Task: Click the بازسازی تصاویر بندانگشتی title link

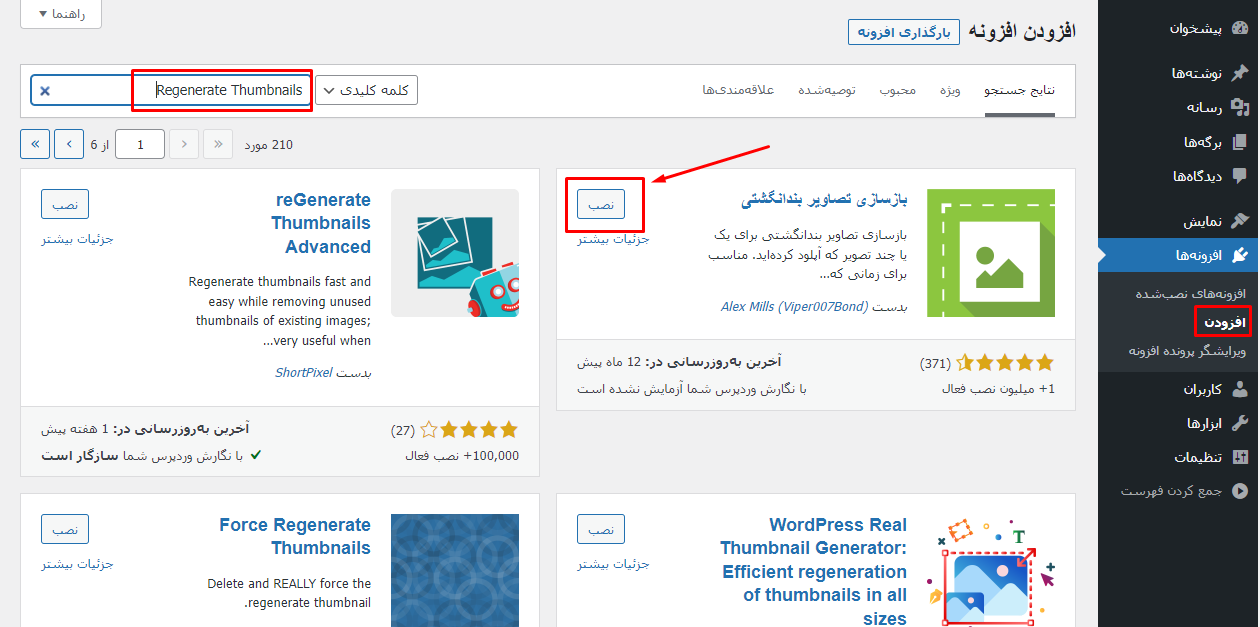Action: click(824, 200)
